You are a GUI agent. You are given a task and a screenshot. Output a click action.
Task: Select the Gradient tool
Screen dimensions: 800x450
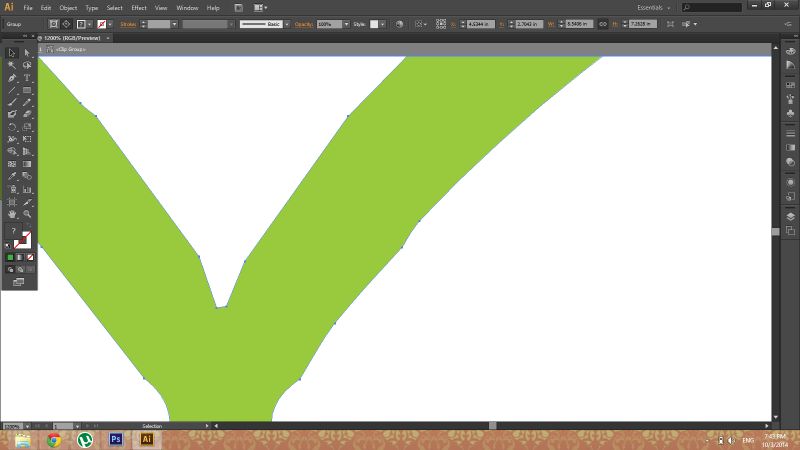pyautogui.click(x=27, y=164)
